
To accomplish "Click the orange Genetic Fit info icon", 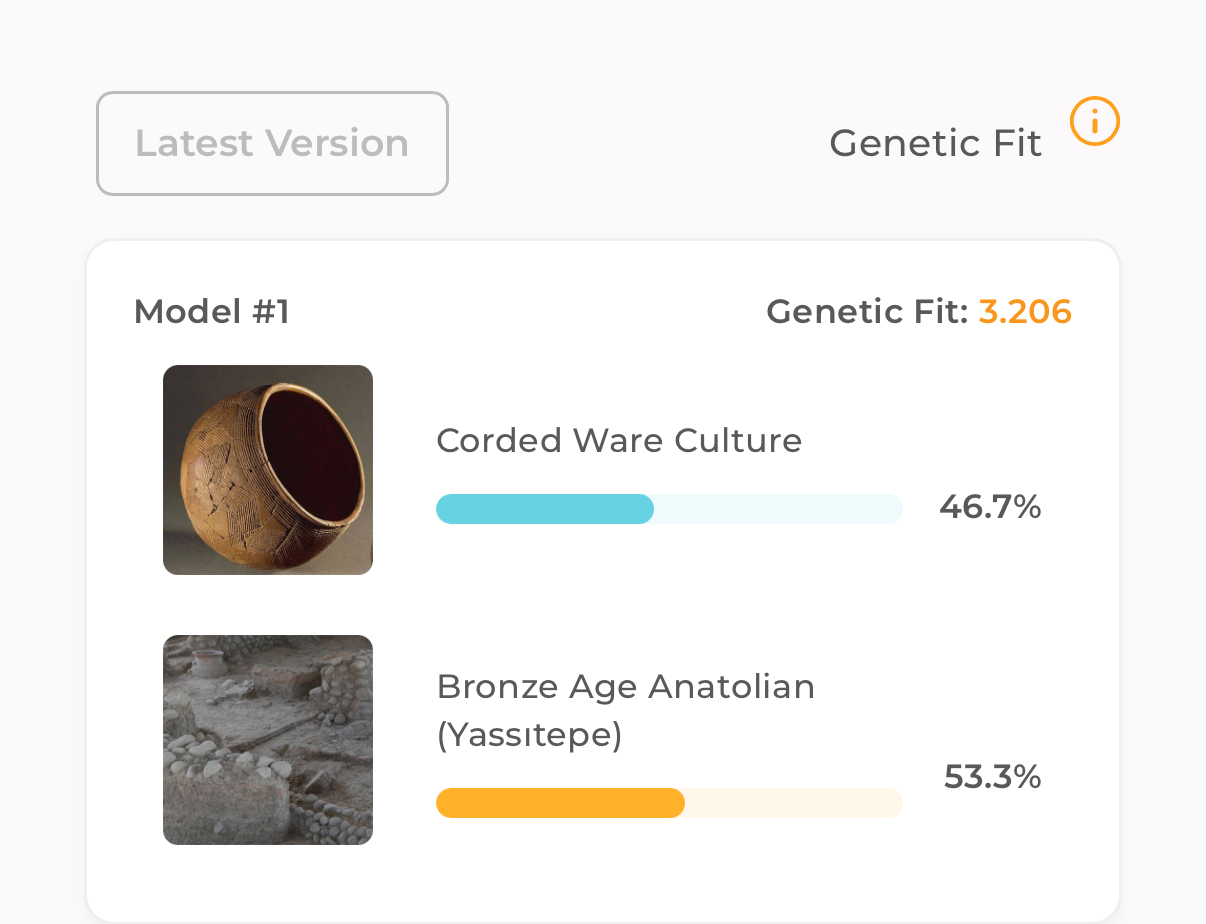I will [1094, 122].
